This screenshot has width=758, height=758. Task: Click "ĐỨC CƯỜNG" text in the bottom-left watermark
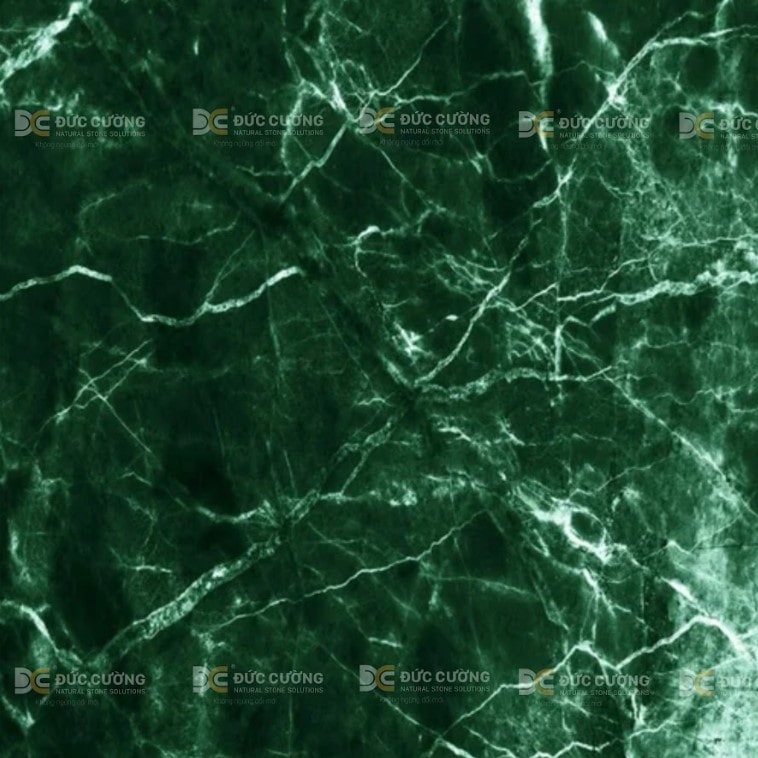tap(100, 678)
